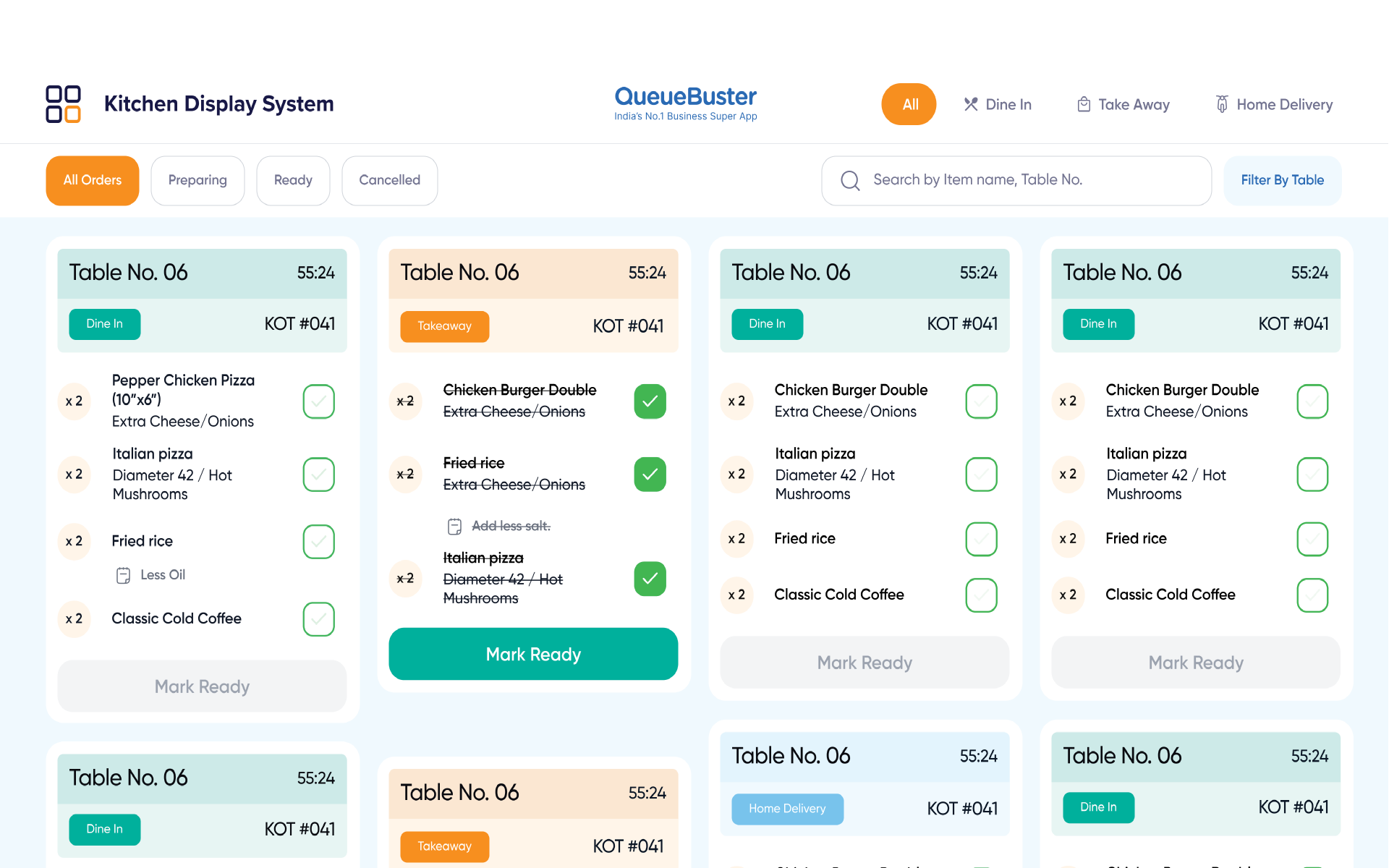Check Classic Cold Coffee in the first card
The image size is (1389, 868).
pyautogui.click(x=318, y=619)
